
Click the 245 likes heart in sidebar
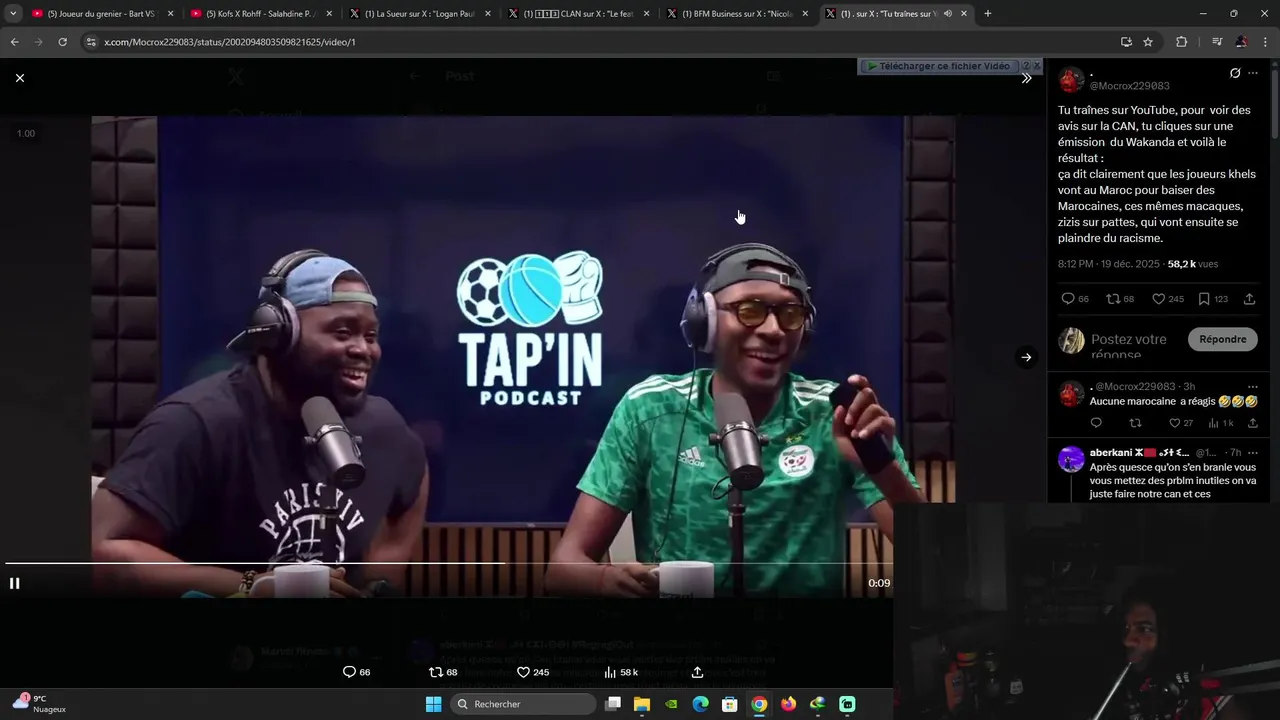coord(1167,299)
